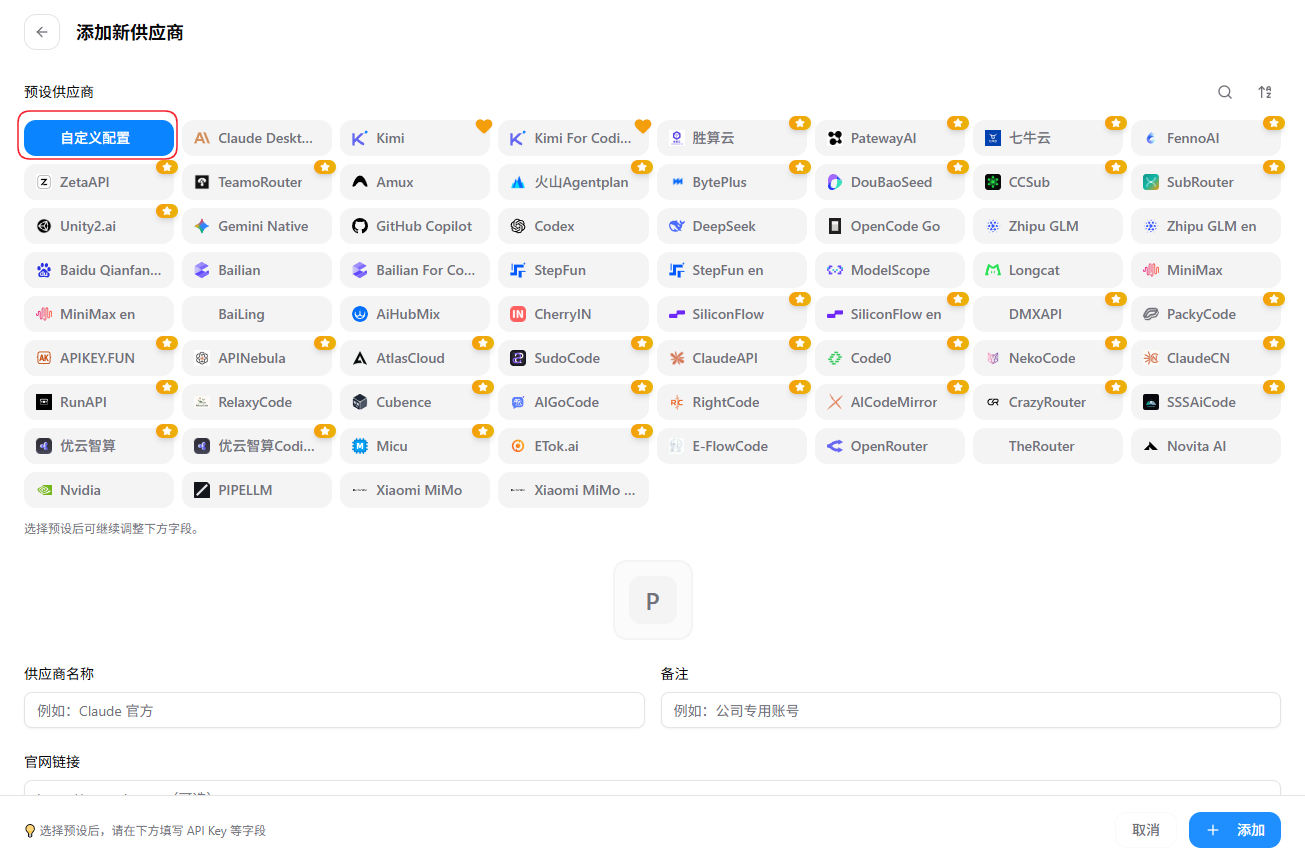Select the DouBaoSeed preset

(x=890, y=182)
